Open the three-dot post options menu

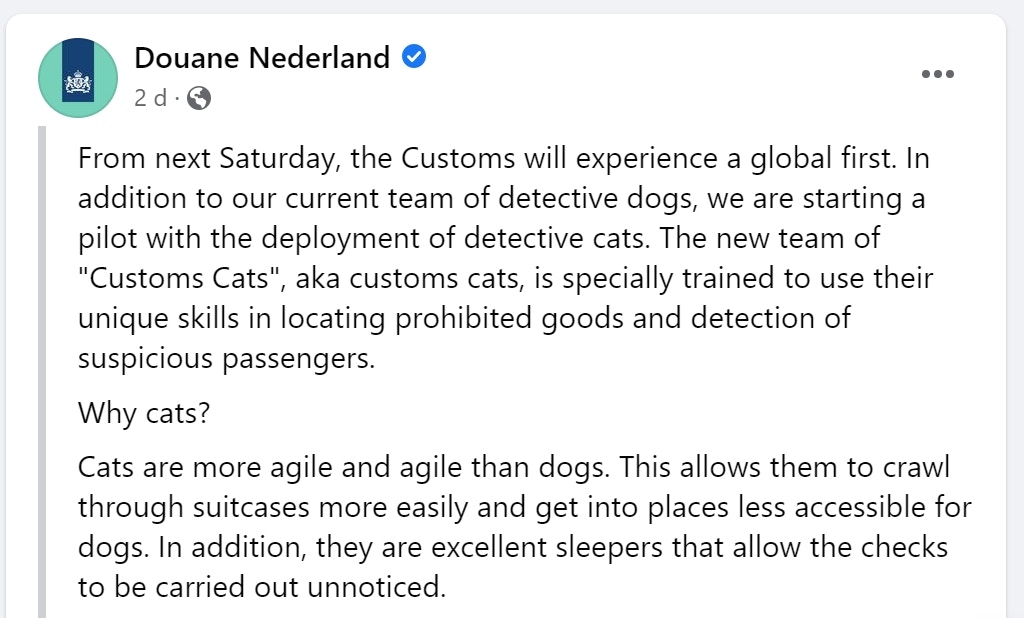[x=938, y=74]
